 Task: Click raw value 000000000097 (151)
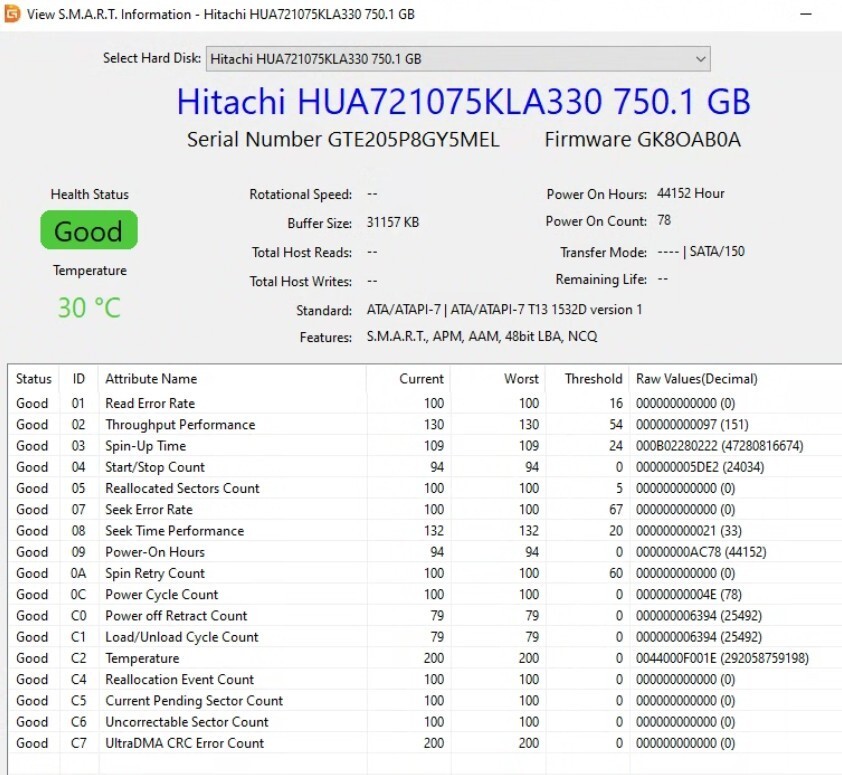(692, 424)
